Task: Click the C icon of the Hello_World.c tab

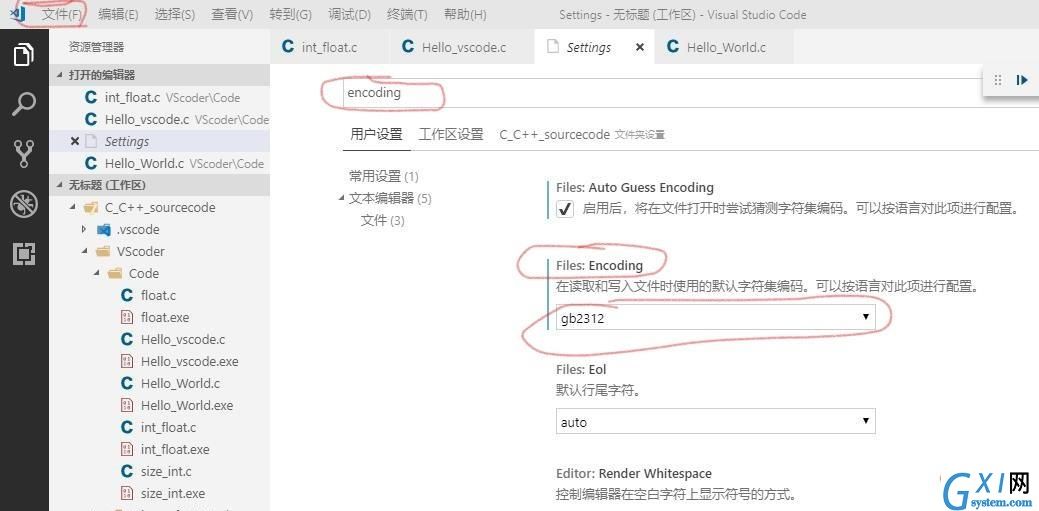Action: tap(673, 47)
